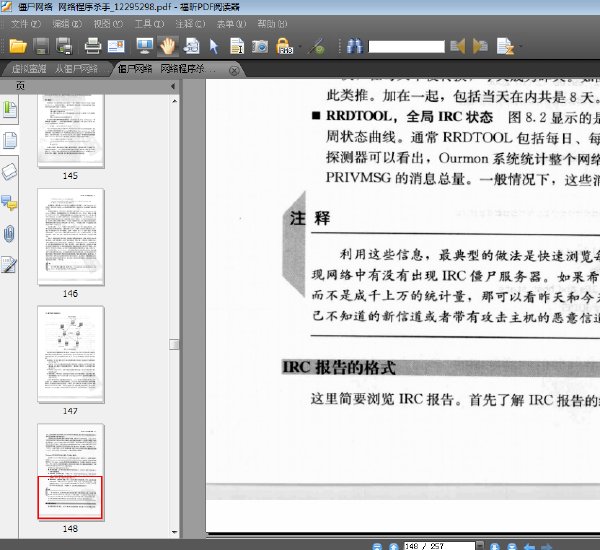Open the Comments sidebar panel icon
Viewport: 600px width, 550px height.
(x=9, y=202)
